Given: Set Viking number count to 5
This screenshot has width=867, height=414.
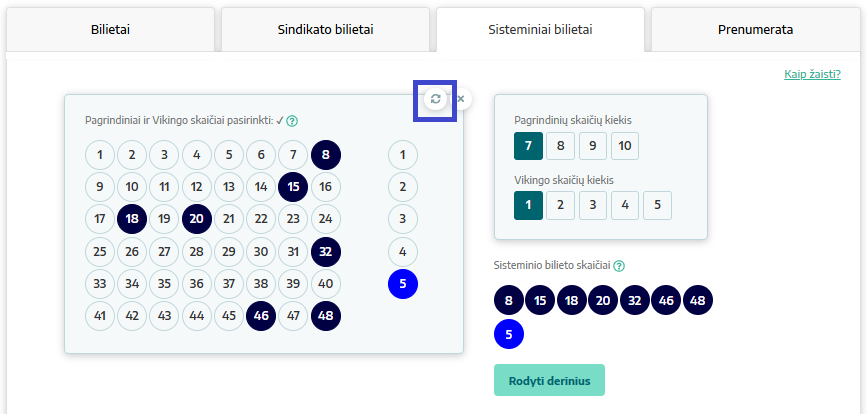Looking at the screenshot, I should click(x=657, y=205).
